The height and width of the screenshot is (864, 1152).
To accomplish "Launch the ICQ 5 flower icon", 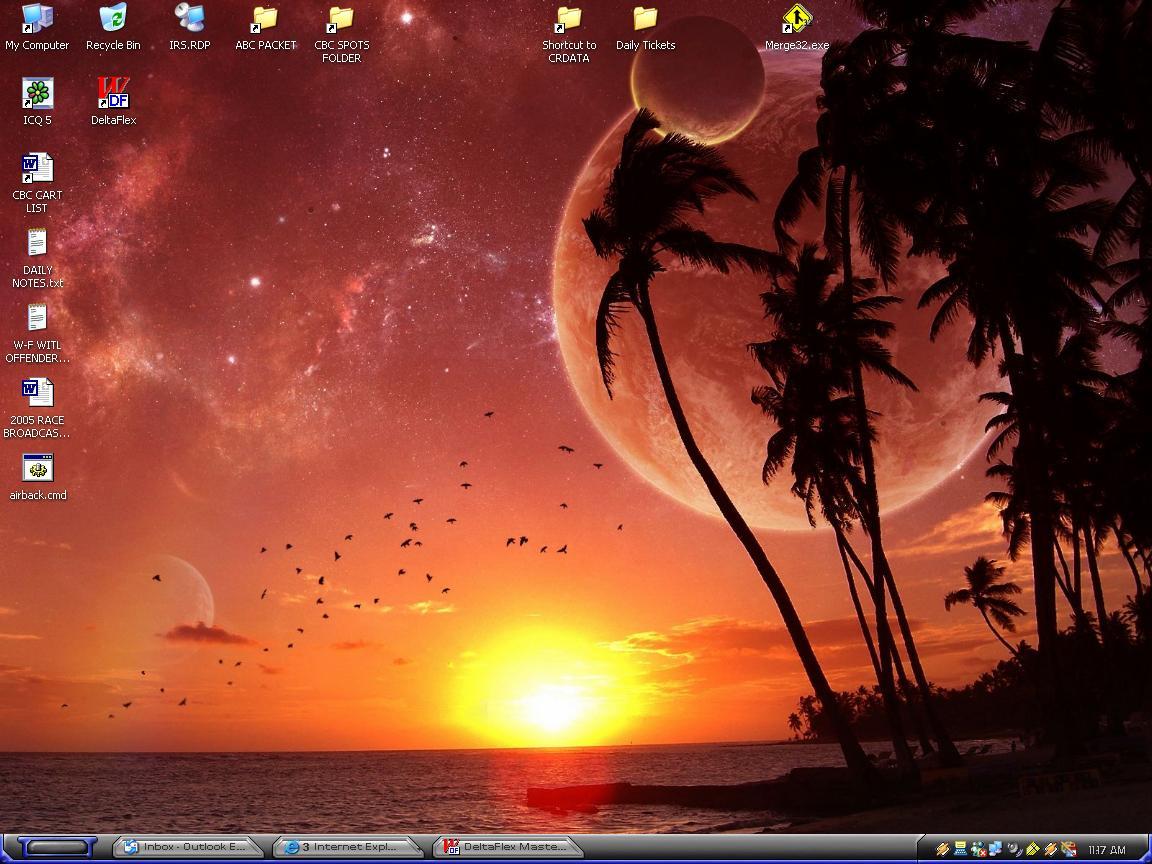I will coord(37,94).
